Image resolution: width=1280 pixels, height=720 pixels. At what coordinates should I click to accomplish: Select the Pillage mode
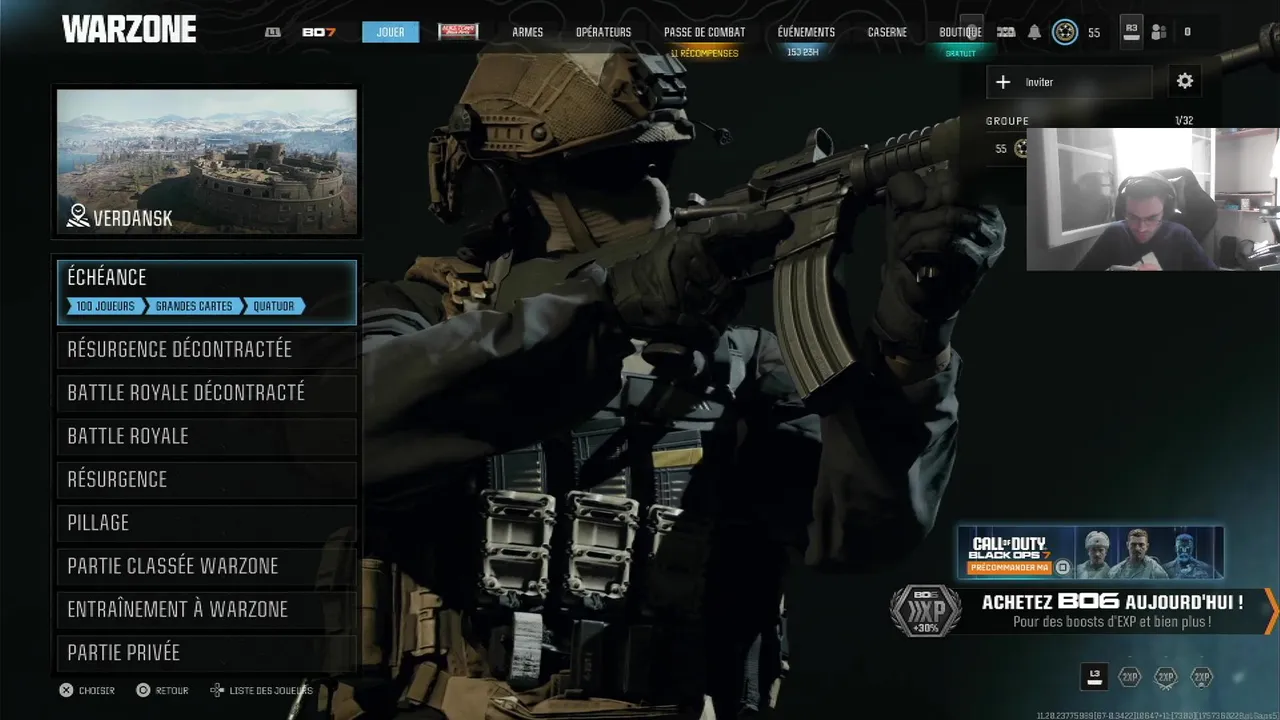coord(207,523)
